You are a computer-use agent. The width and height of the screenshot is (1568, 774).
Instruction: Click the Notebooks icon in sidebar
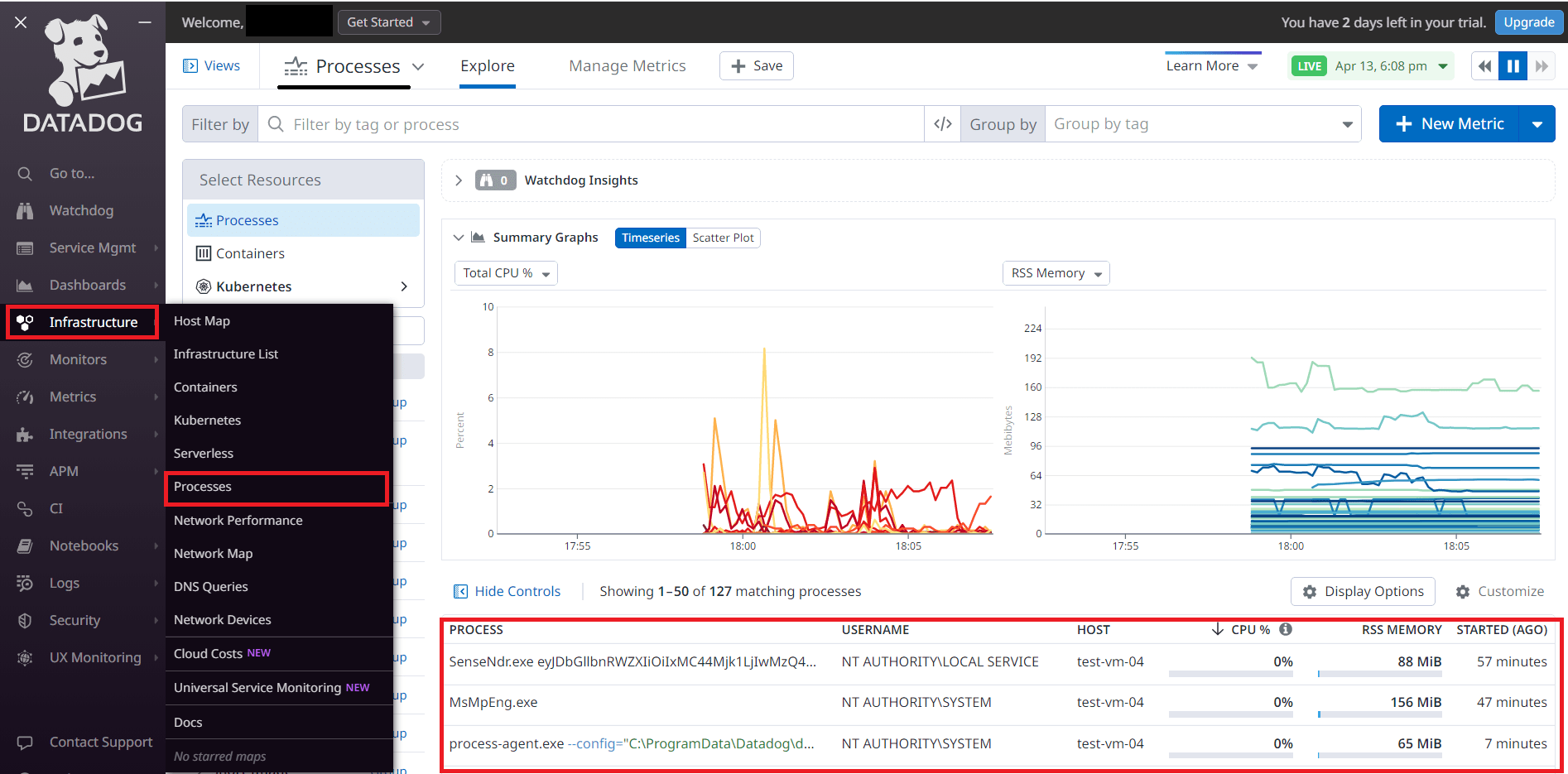pos(25,546)
